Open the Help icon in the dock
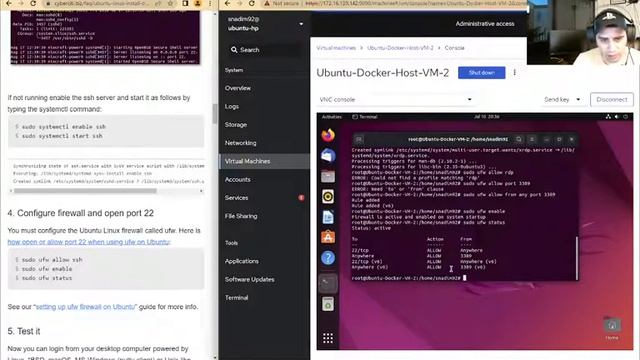The image size is (640, 360). coord(328,258)
